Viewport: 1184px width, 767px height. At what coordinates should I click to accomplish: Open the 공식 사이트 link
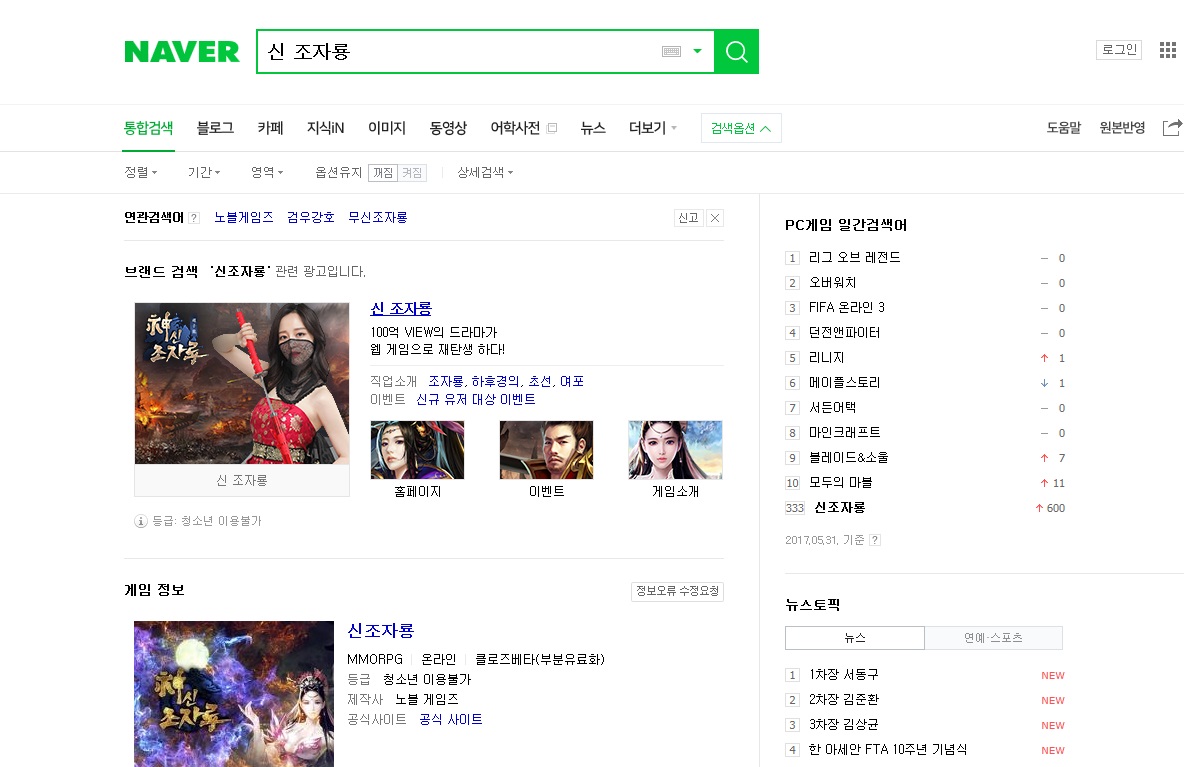pyautogui.click(x=451, y=719)
